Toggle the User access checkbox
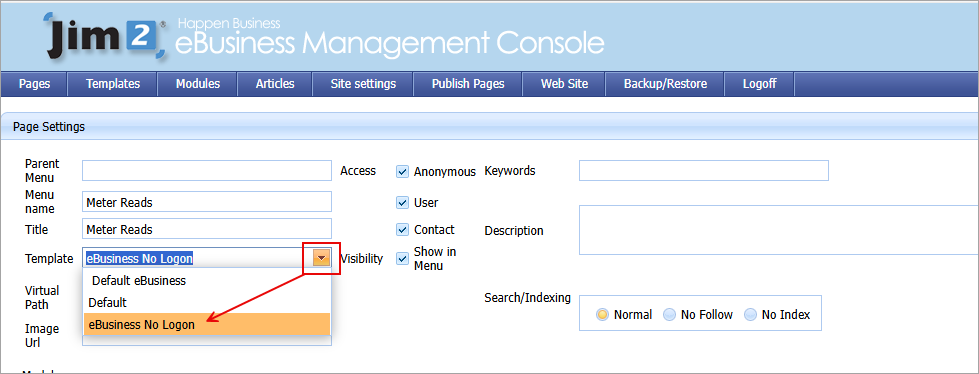Screen dimensions: 979x374 coord(402,202)
